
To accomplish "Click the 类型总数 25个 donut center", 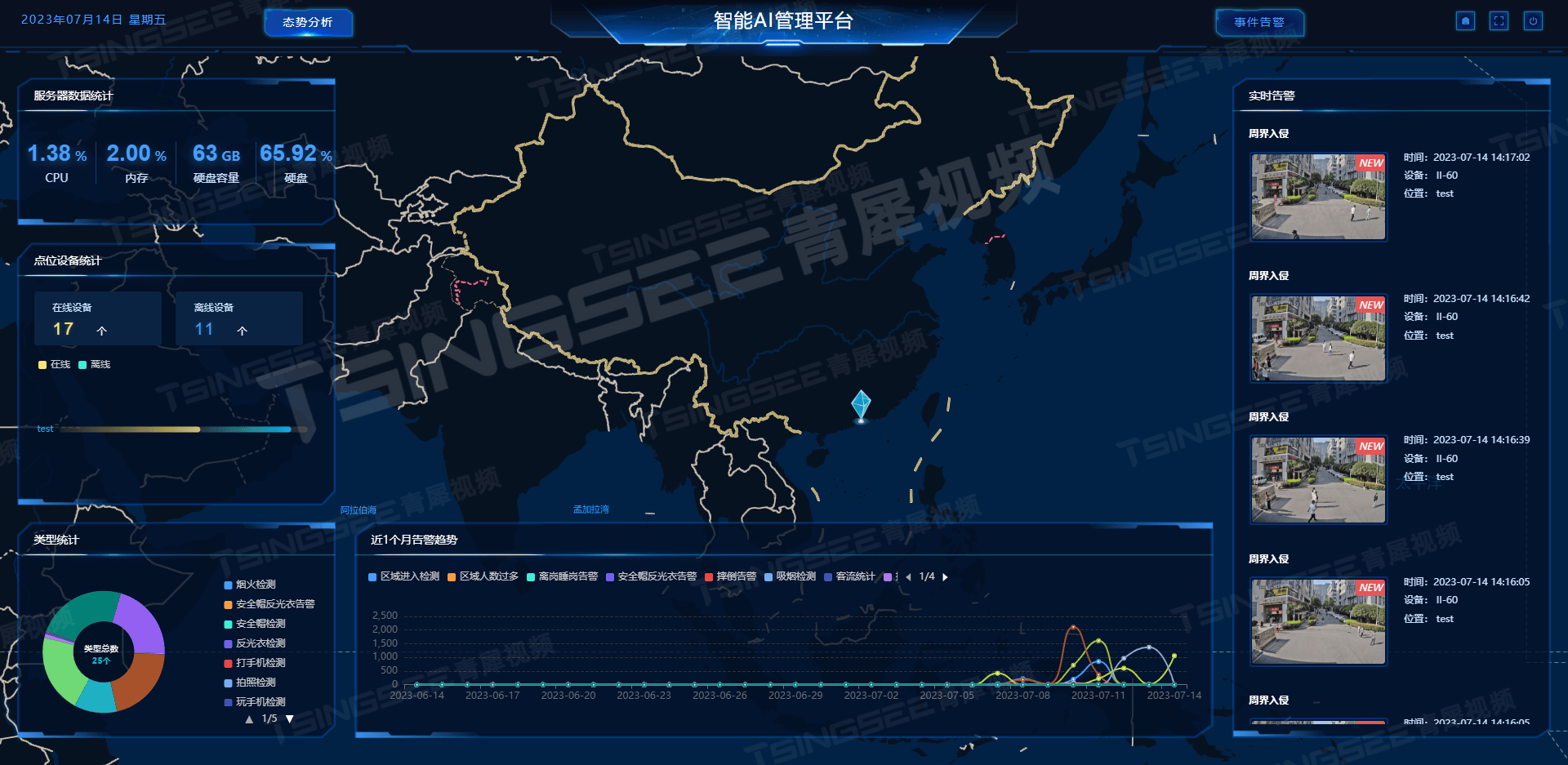I will click(x=101, y=655).
